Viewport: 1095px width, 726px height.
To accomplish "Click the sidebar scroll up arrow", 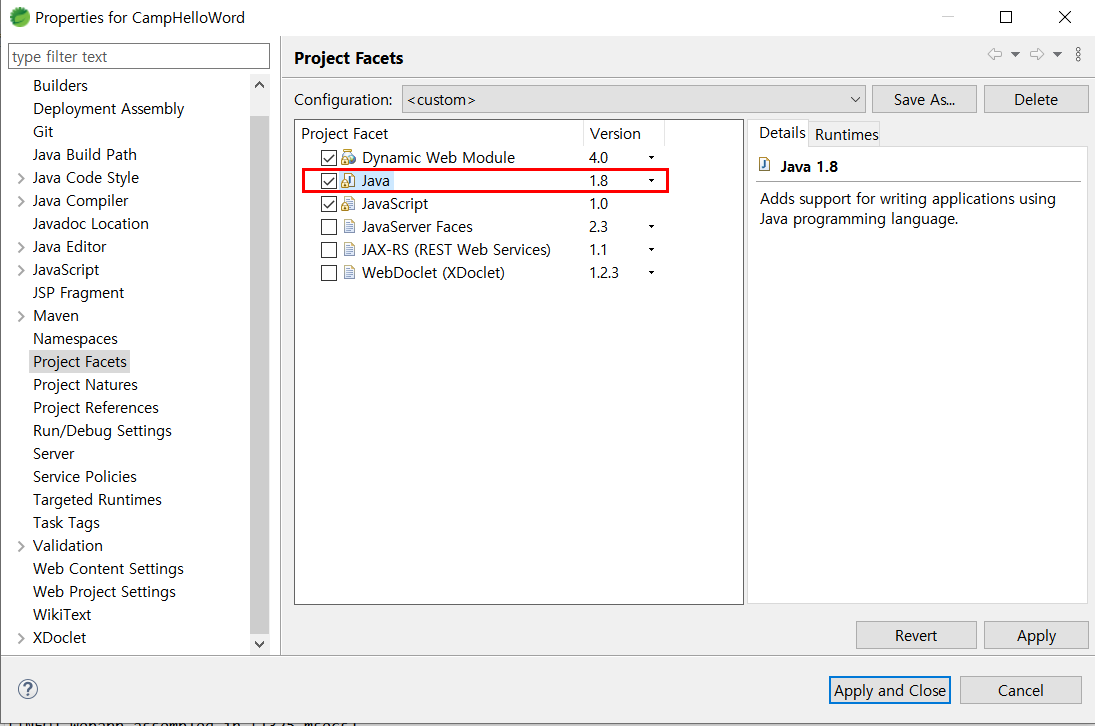I will [x=259, y=85].
